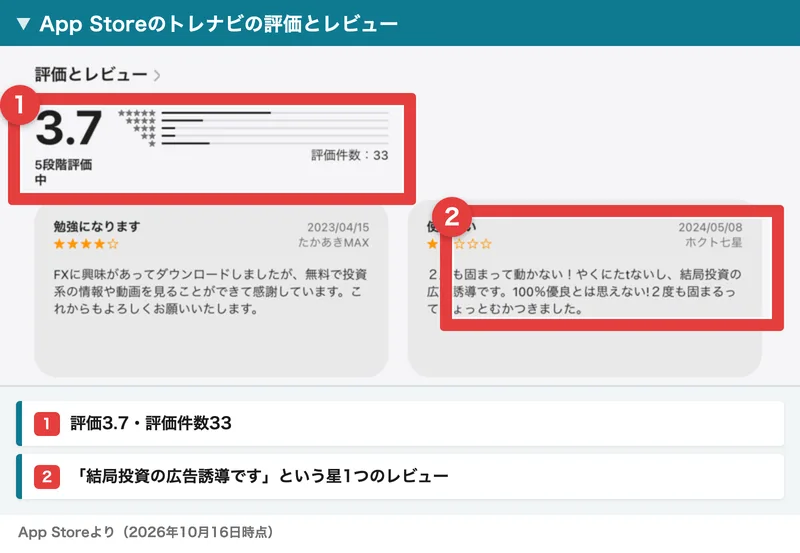Click the 評価件数：33 count text

click(350, 155)
